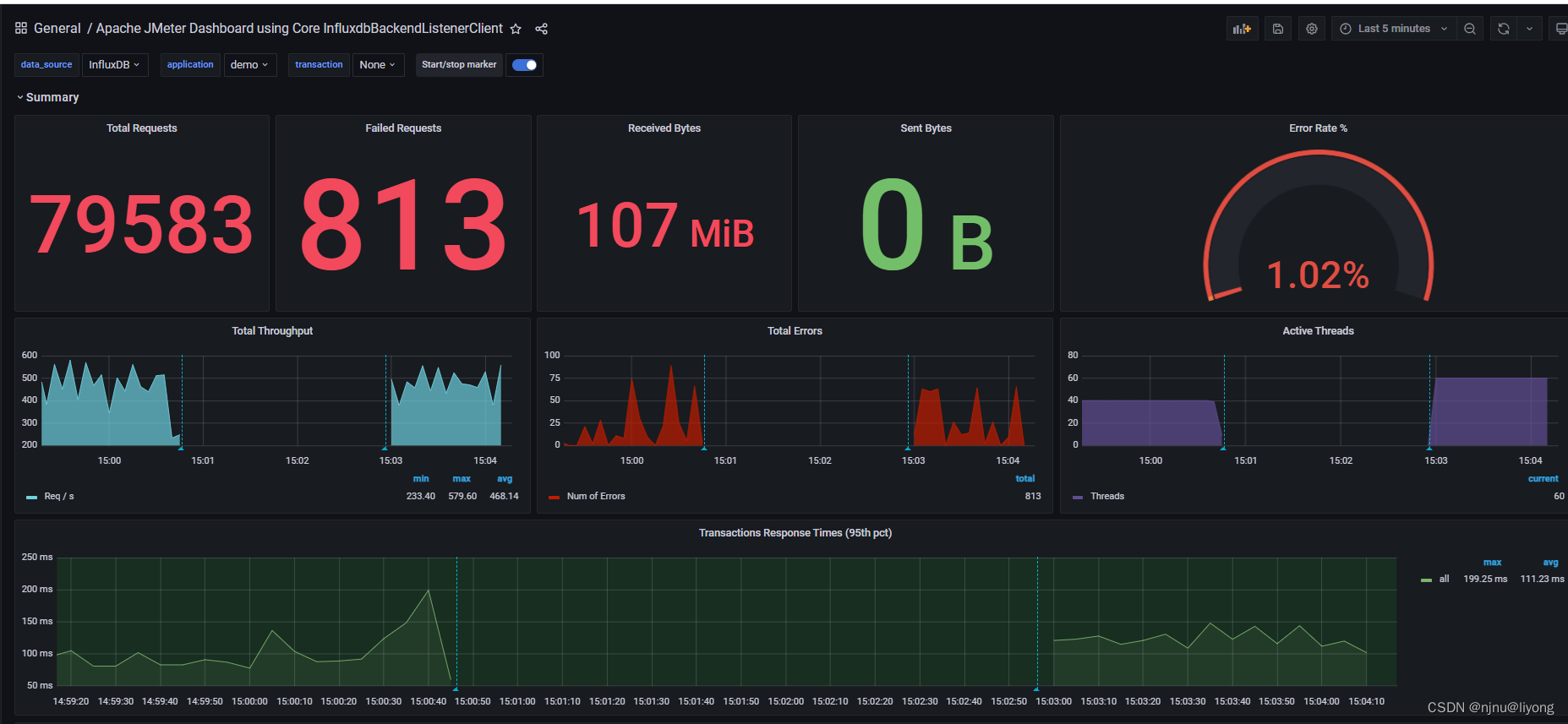
Task: Open the demo application dropdown
Action: pyautogui.click(x=250, y=65)
